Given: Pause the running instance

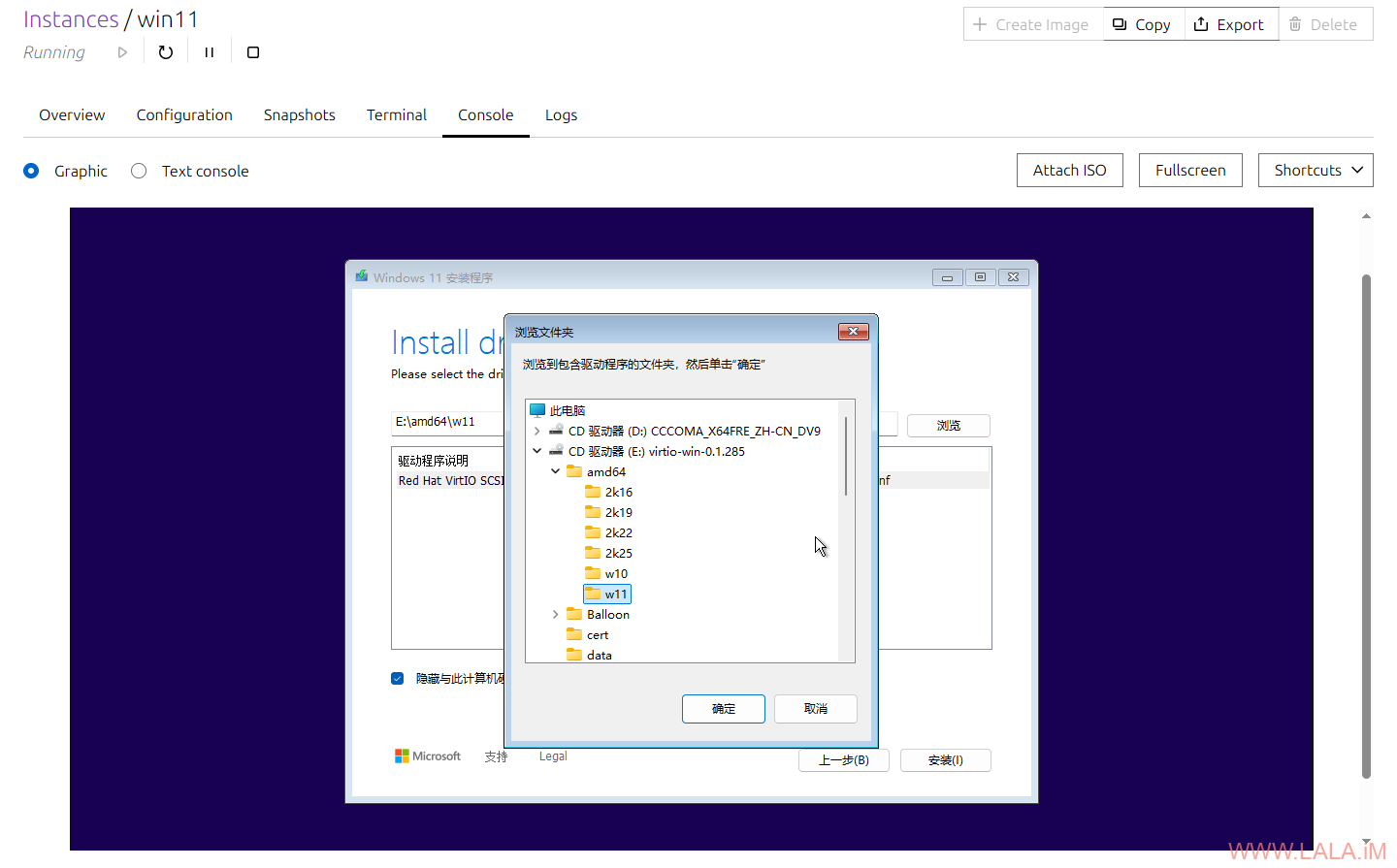Looking at the screenshot, I should [x=209, y=52].
